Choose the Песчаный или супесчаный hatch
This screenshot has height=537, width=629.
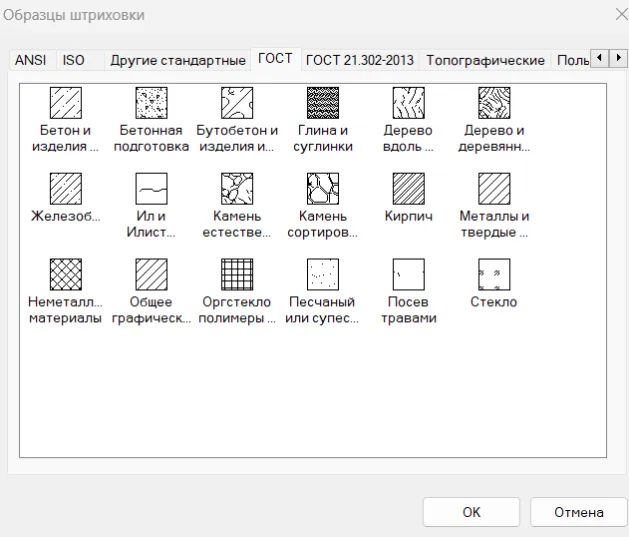[324, 274]
